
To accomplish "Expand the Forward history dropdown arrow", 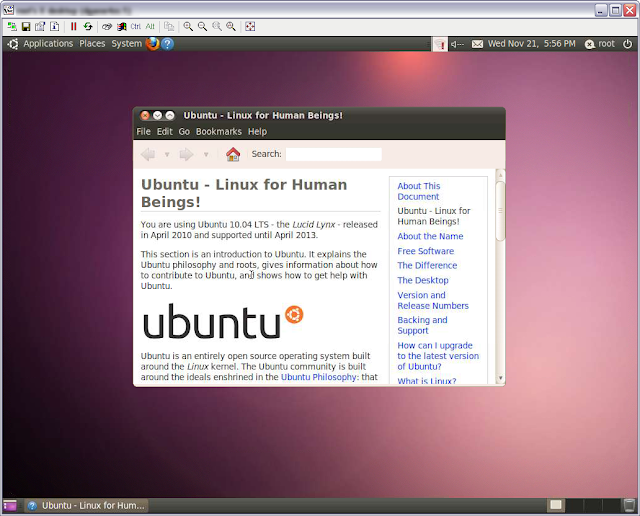I will [x=206, y=154].
